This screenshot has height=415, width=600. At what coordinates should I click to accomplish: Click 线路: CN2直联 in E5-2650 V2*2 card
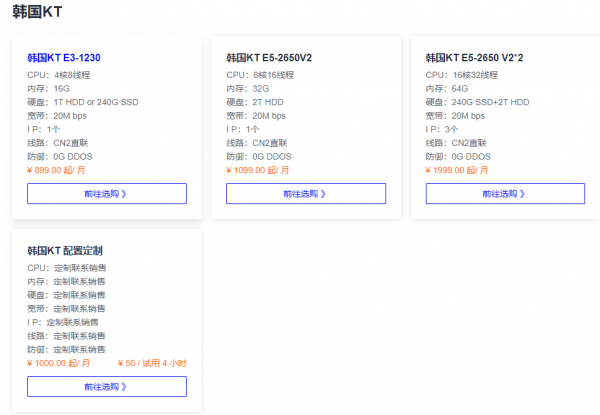(x=456, y=143)
